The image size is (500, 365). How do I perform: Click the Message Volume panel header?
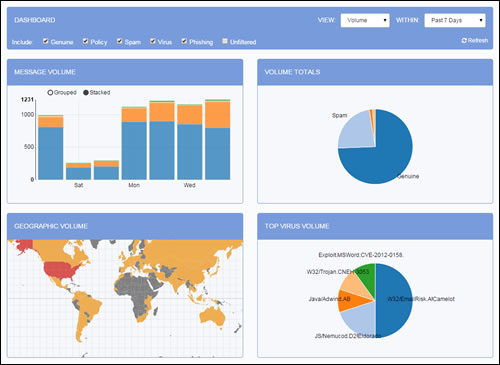pyautogui.click(x=125, y=72)
